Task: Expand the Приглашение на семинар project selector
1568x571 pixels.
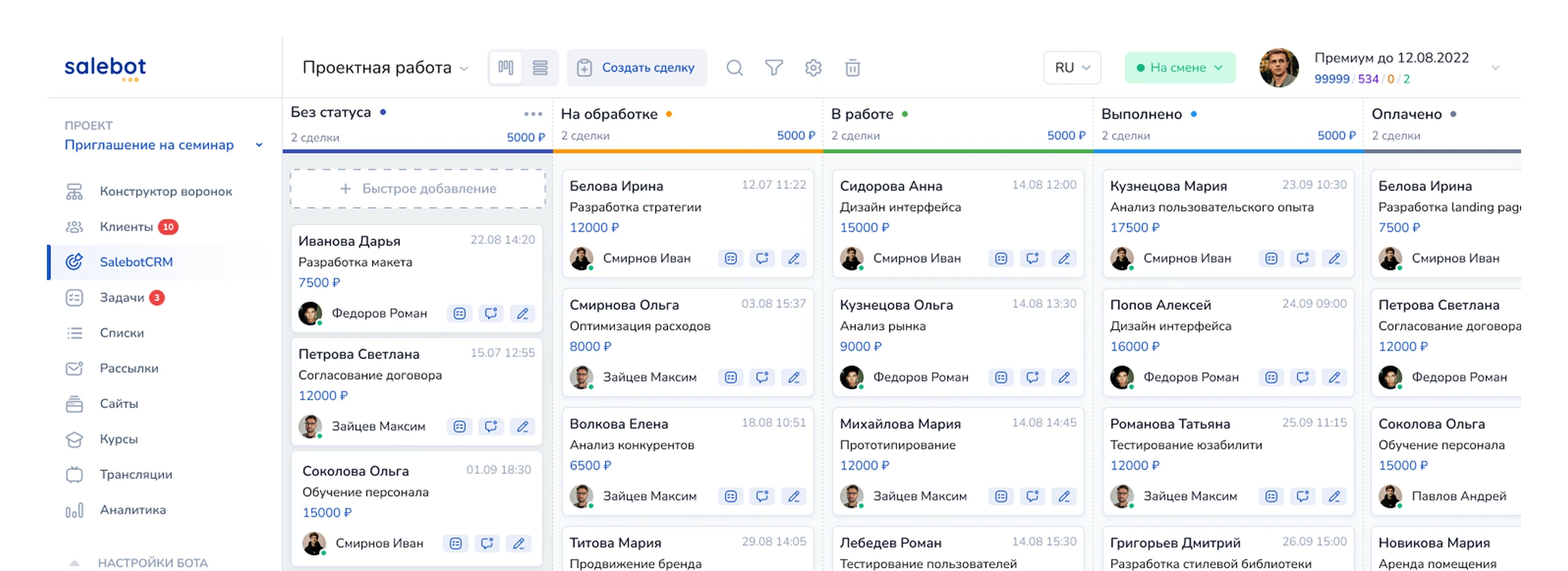Action: [x=164, y=145]
